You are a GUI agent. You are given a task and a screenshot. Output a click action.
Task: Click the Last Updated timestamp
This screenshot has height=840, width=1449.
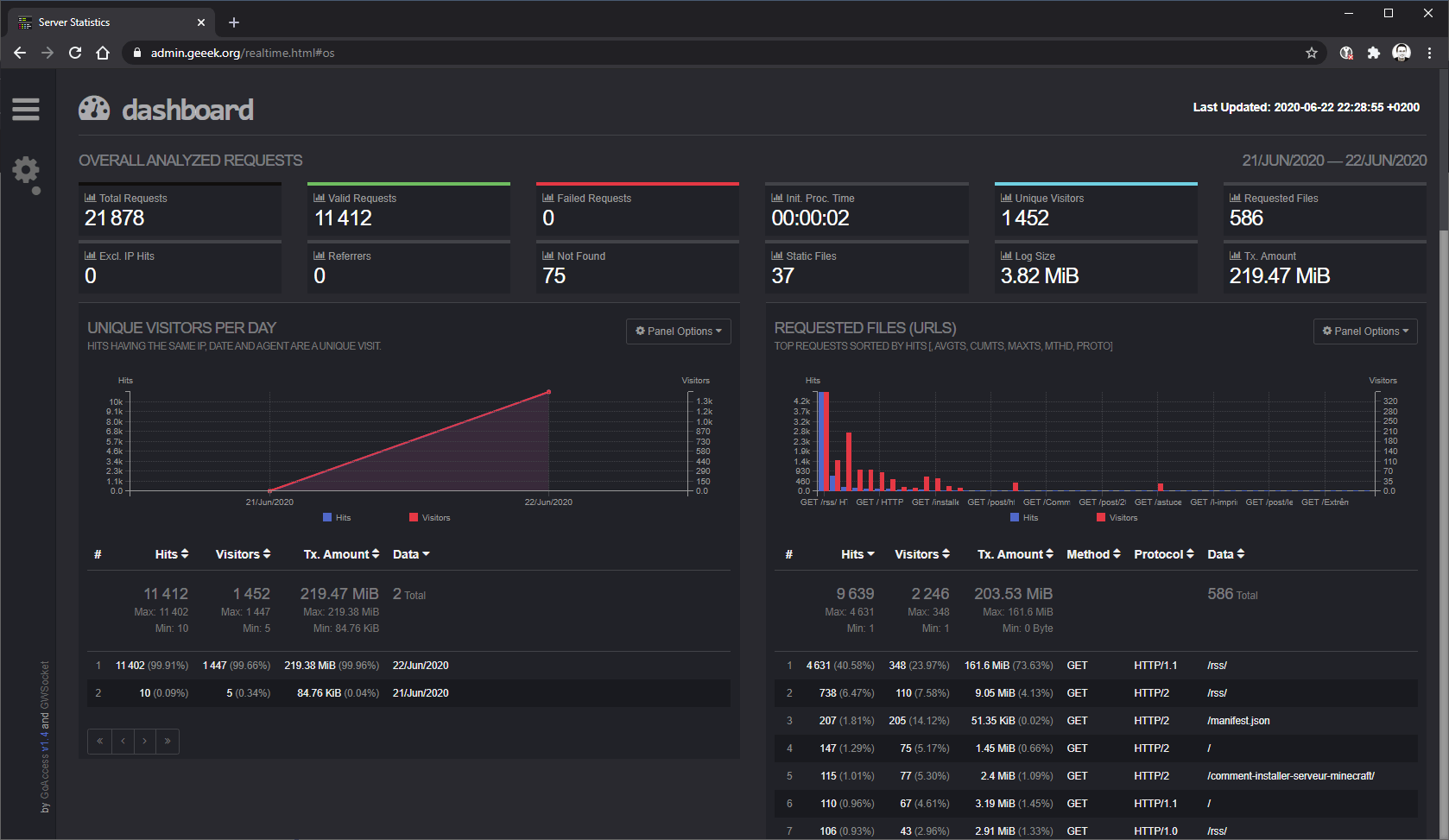coord(1306,107)
